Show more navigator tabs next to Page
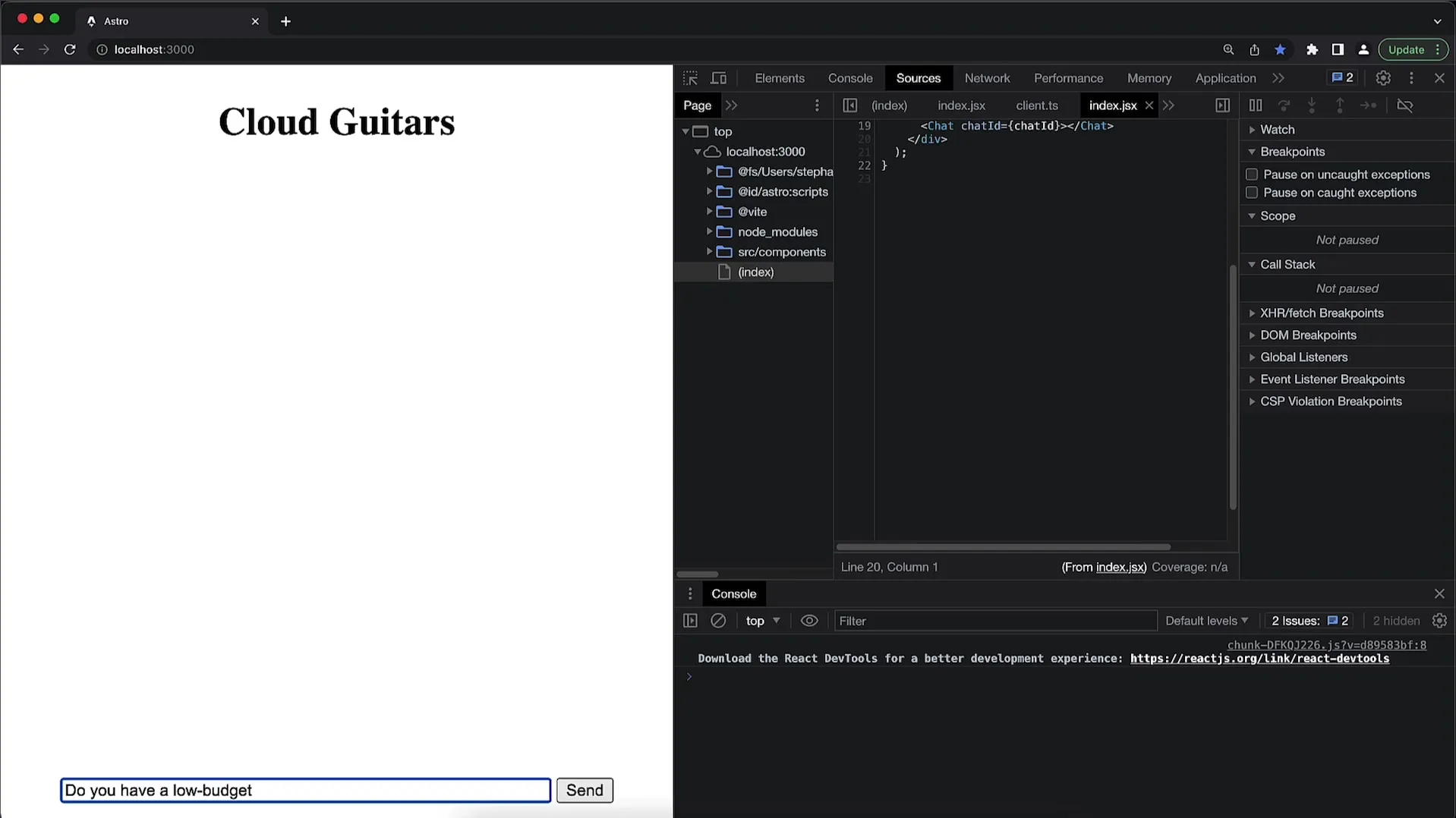1456x818 pixels. point(731,105)
